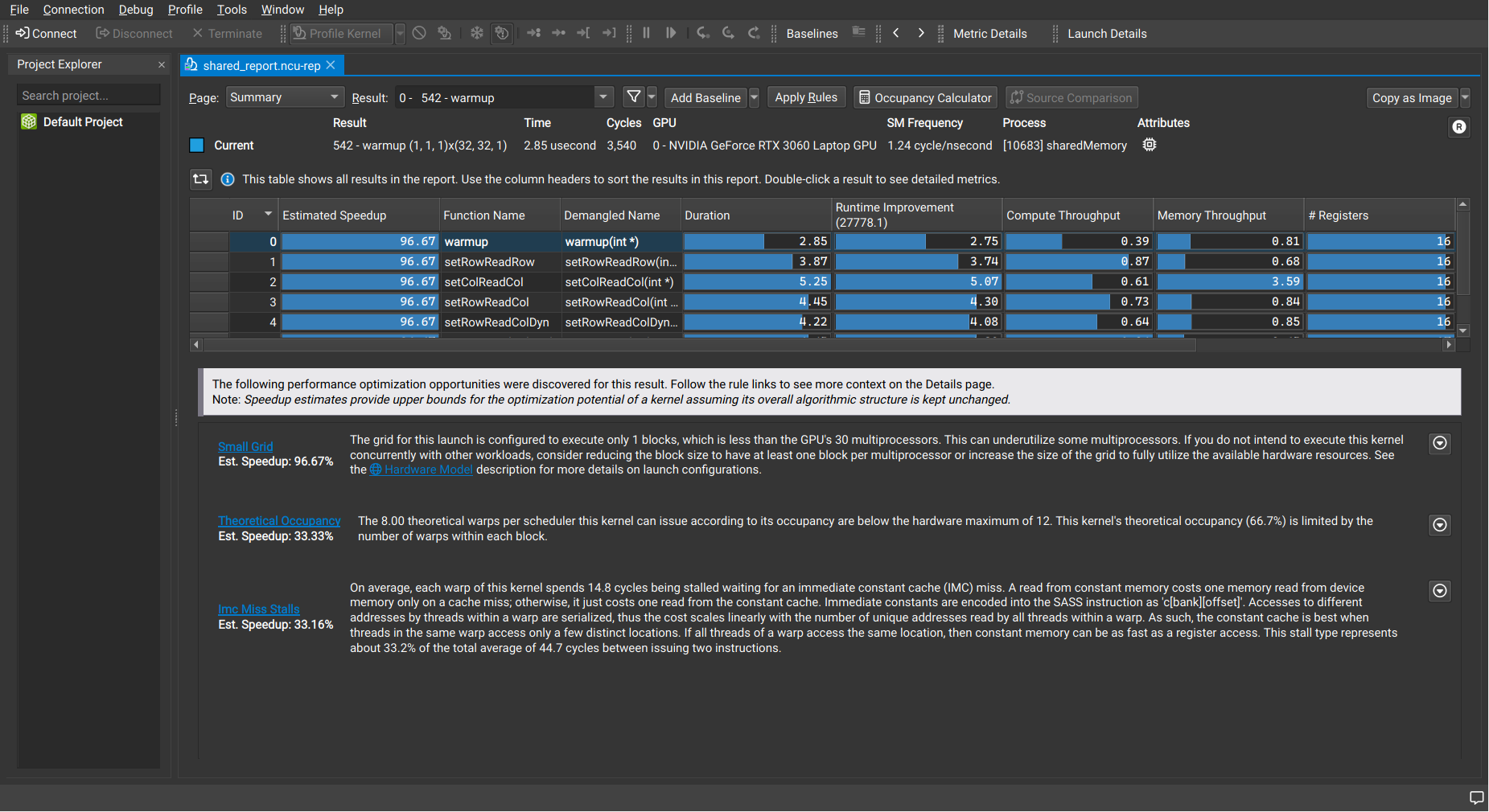Image resolution: width=1489 pixels, height=812 pixels.
Task: Open the Occupancy Calculator
Action: (925, 98)
